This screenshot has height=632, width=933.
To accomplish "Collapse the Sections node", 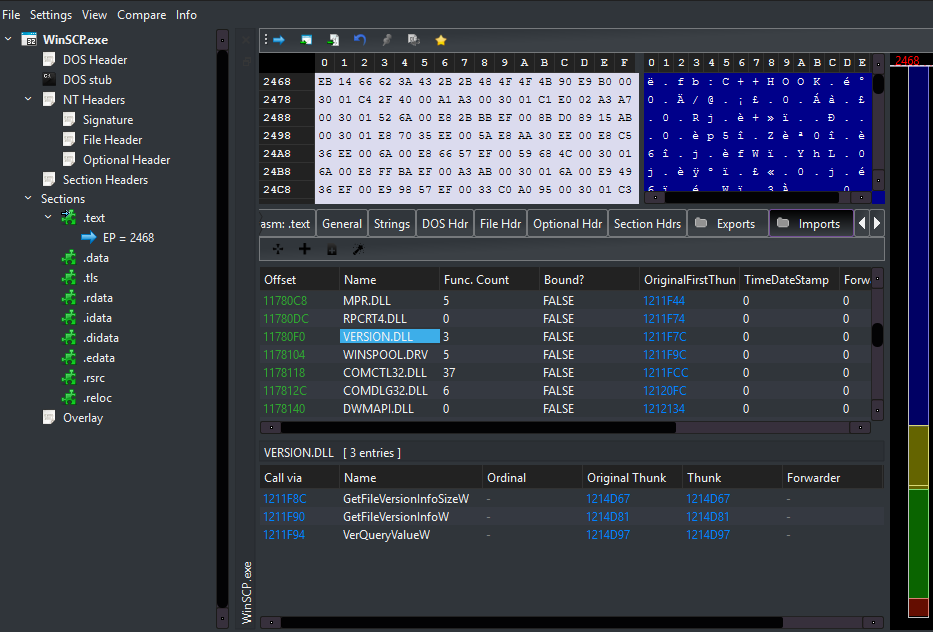I will [28, 198].
